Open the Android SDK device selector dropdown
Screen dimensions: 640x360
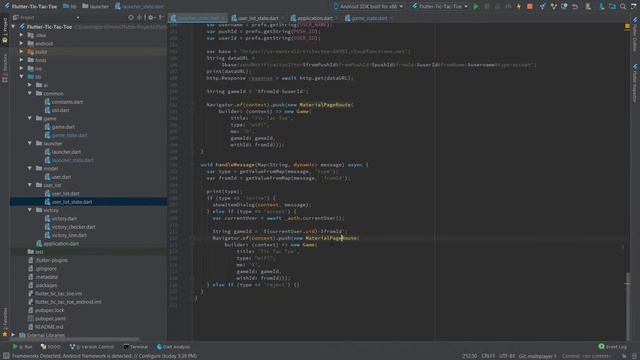[369, 7]
